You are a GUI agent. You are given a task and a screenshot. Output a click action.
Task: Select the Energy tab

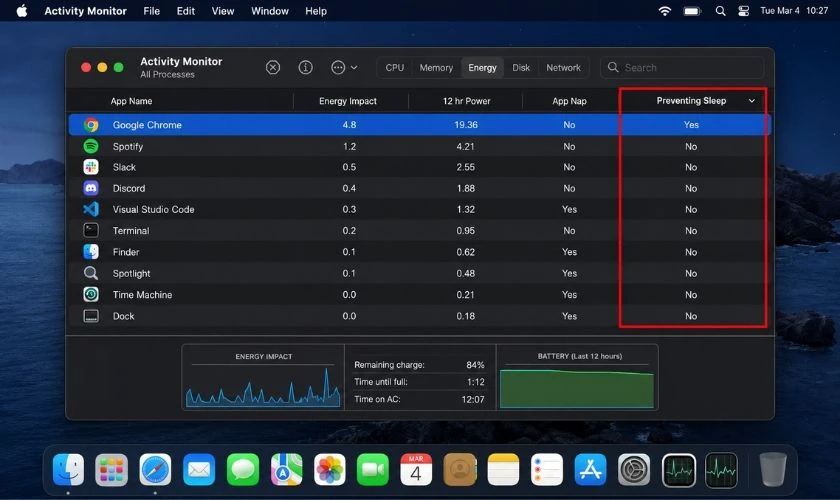point(482,68)
